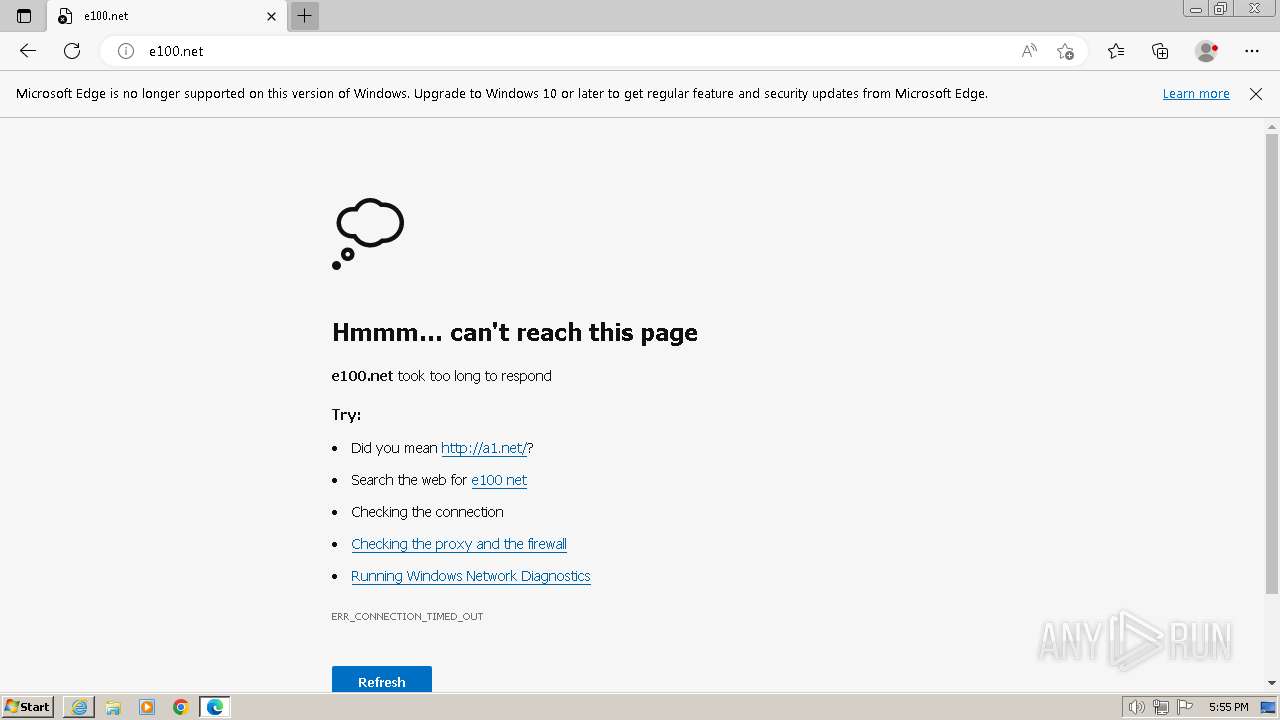The image size is (1280, 720).
Task: Open the volume speaker tray icon
Action: [x=1136, y=707]
